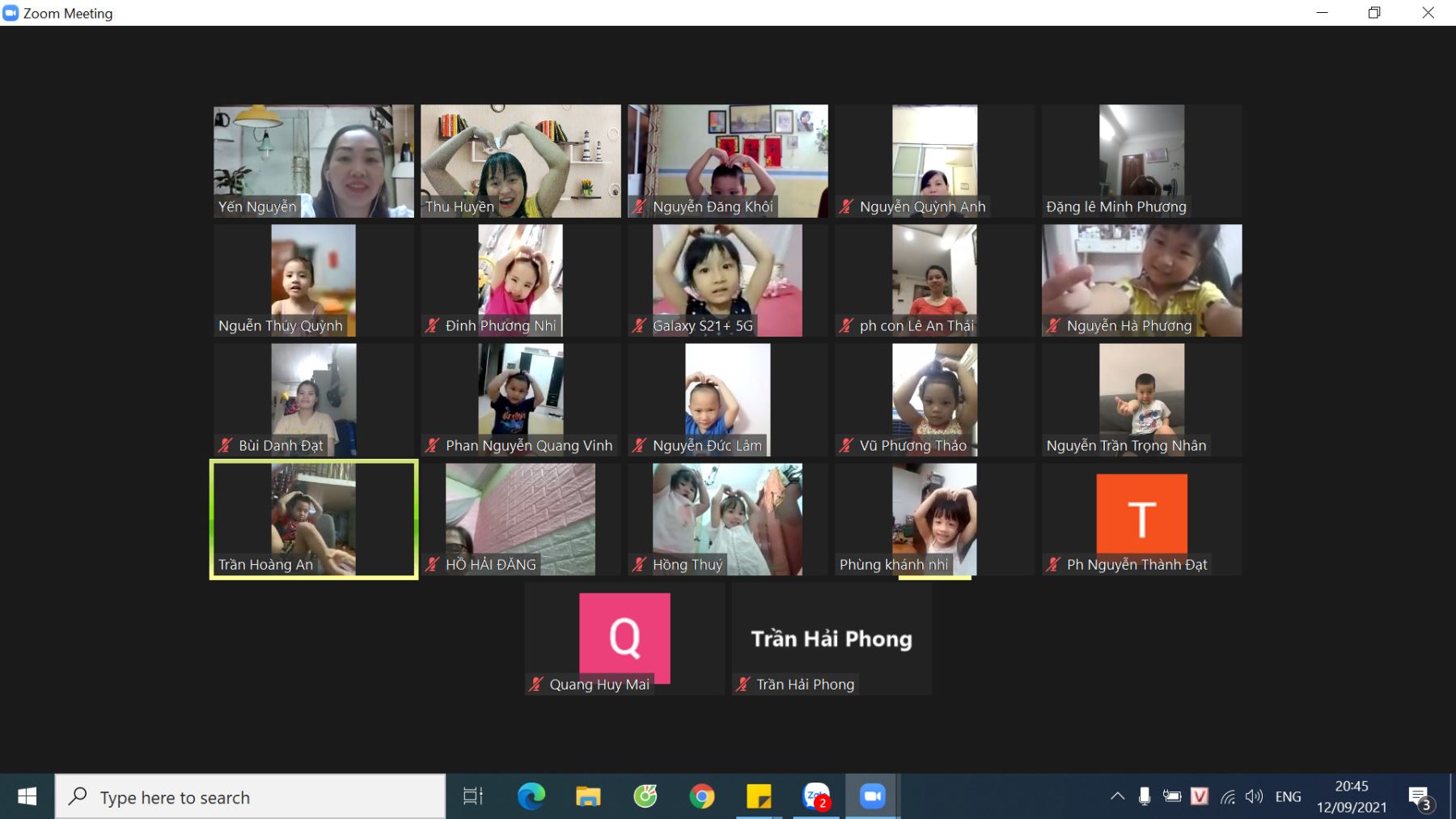Click muted mic icon for Trần Hải Phong
The width and height of the screenshot is (1456, 819).
tap(743, 685)
